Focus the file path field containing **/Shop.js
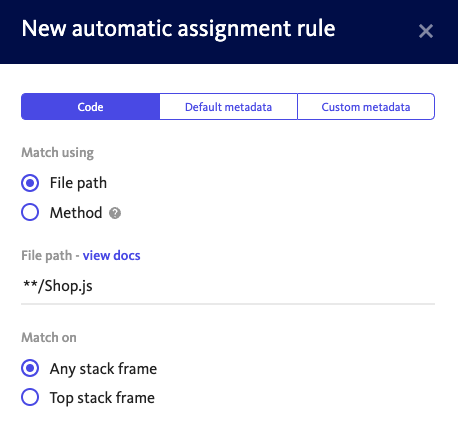 [x=228, y=286]
